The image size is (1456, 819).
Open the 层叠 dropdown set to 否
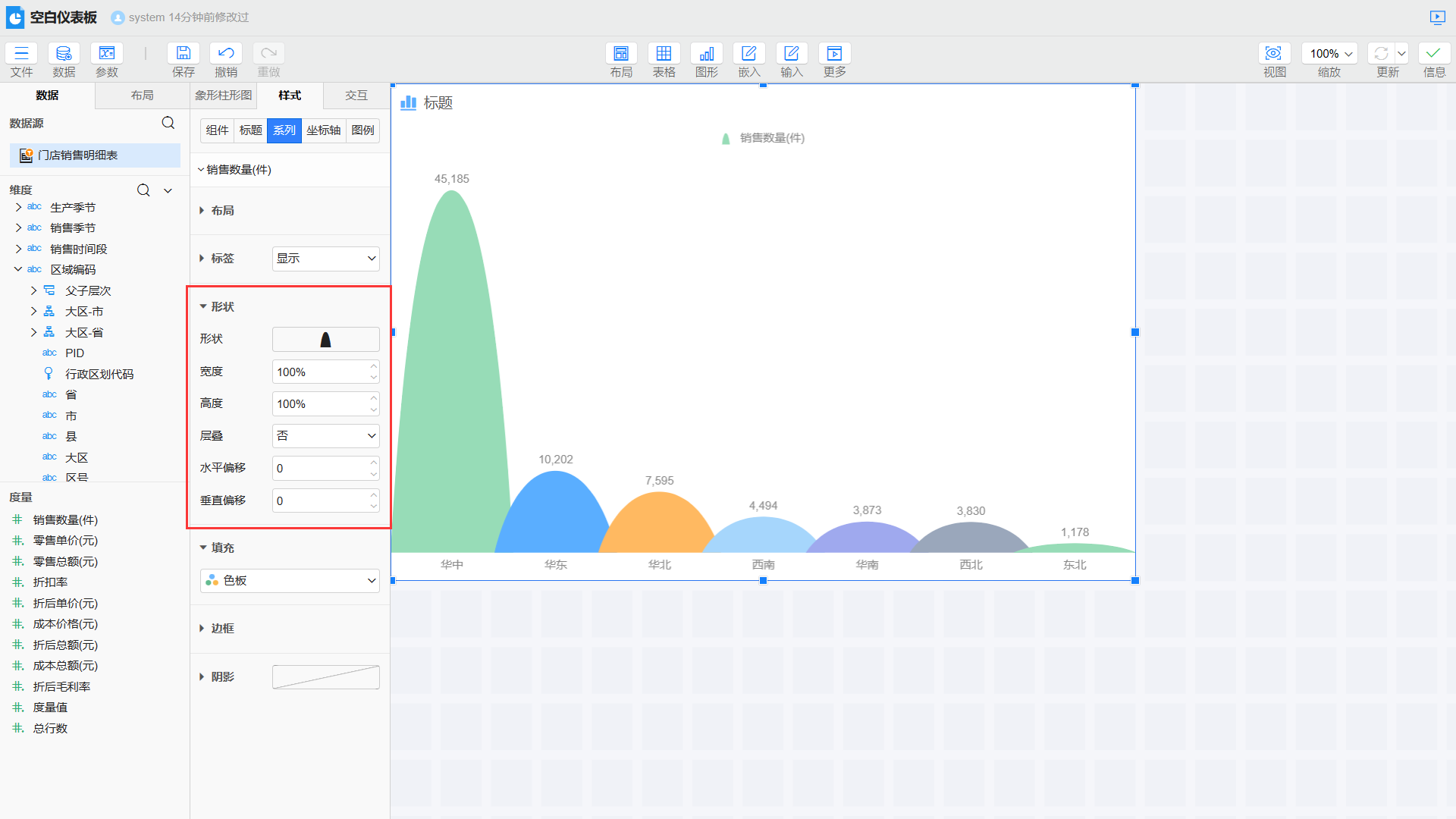325,436
